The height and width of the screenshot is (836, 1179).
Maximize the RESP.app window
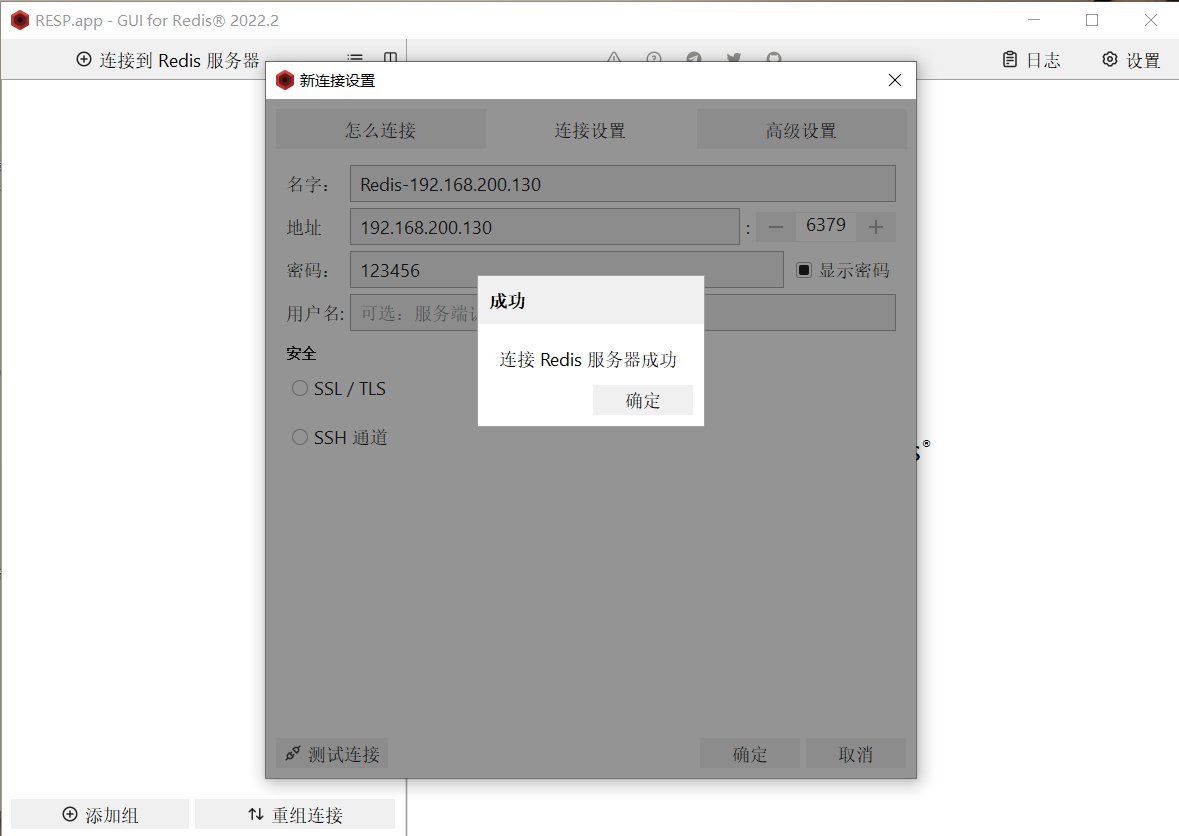point(1092,20)
